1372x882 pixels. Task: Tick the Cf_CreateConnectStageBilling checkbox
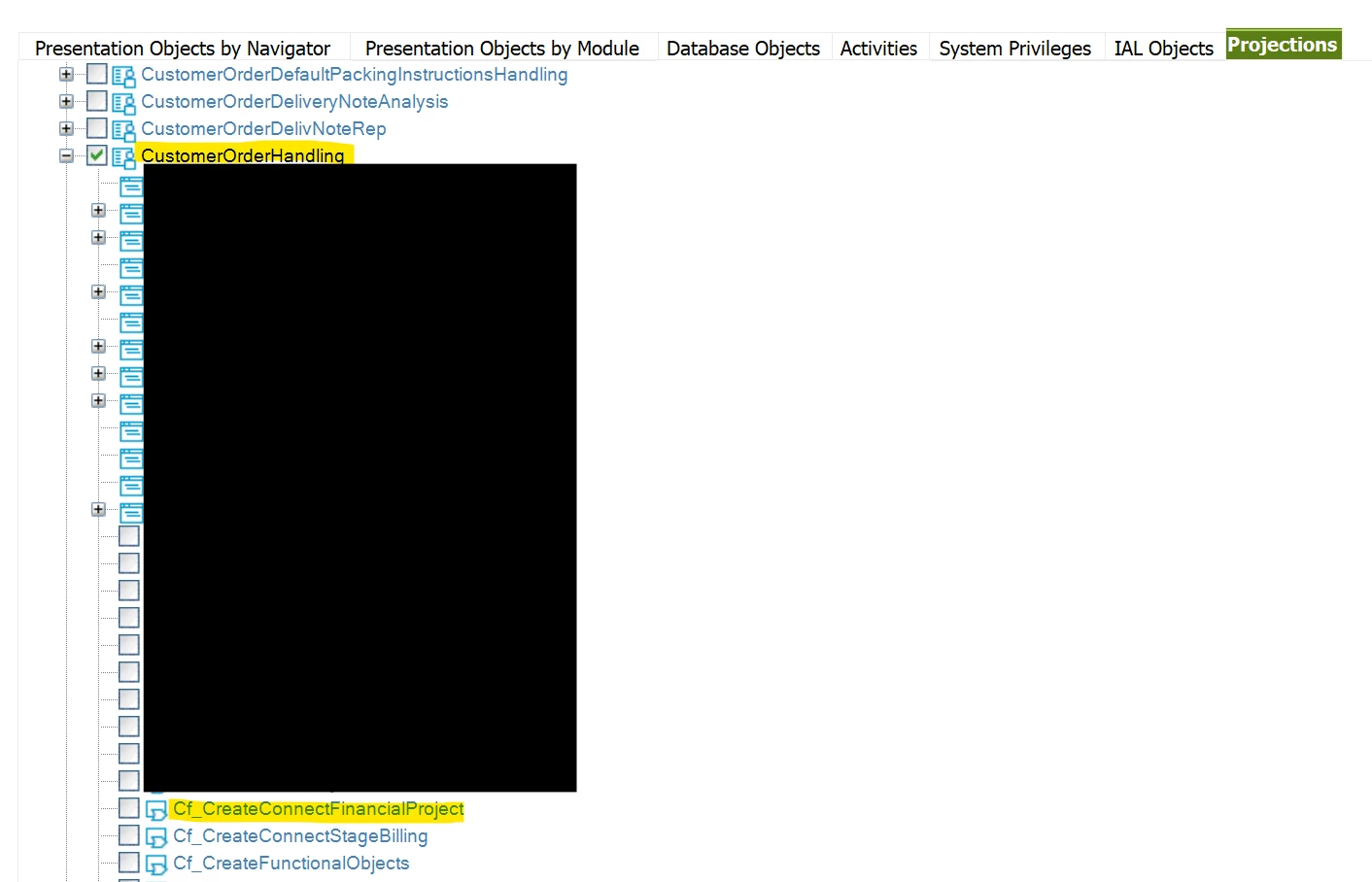coord(129,835)
